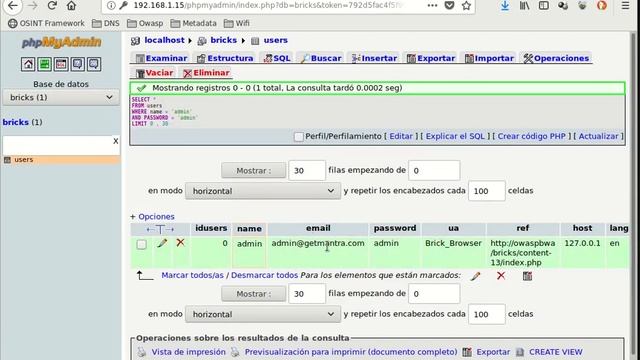
Task: Click the Eliminar tab
Action: (207, 73)
